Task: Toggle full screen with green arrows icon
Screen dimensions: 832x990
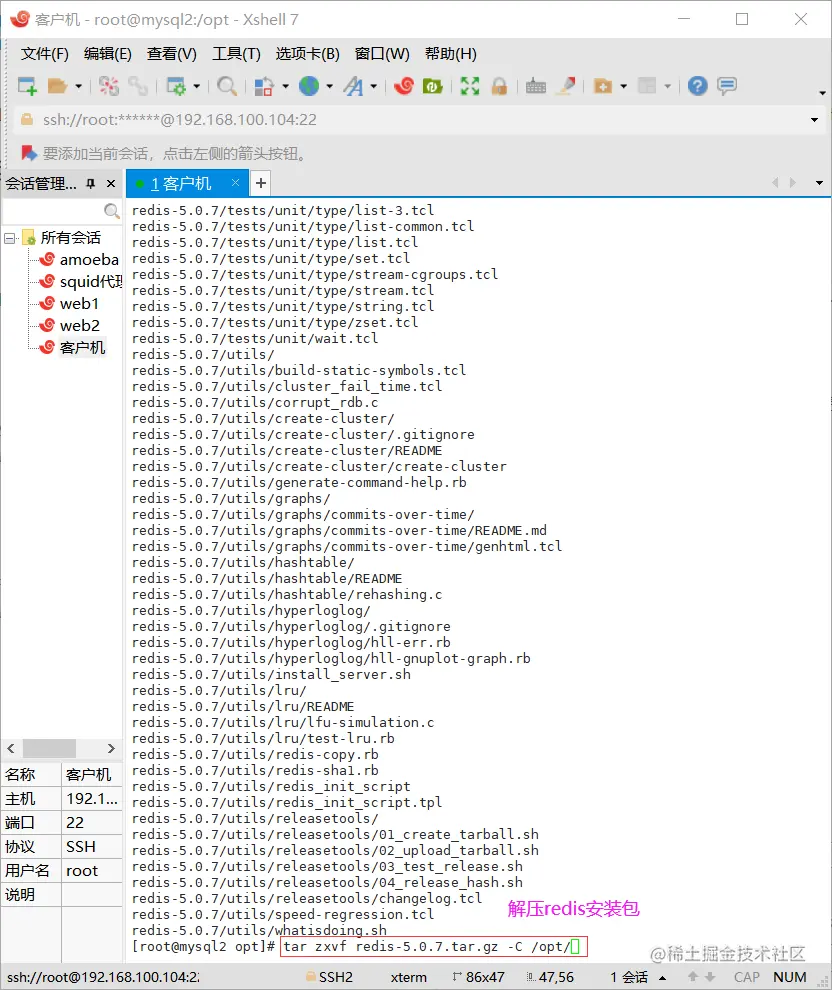Action: 470,86
